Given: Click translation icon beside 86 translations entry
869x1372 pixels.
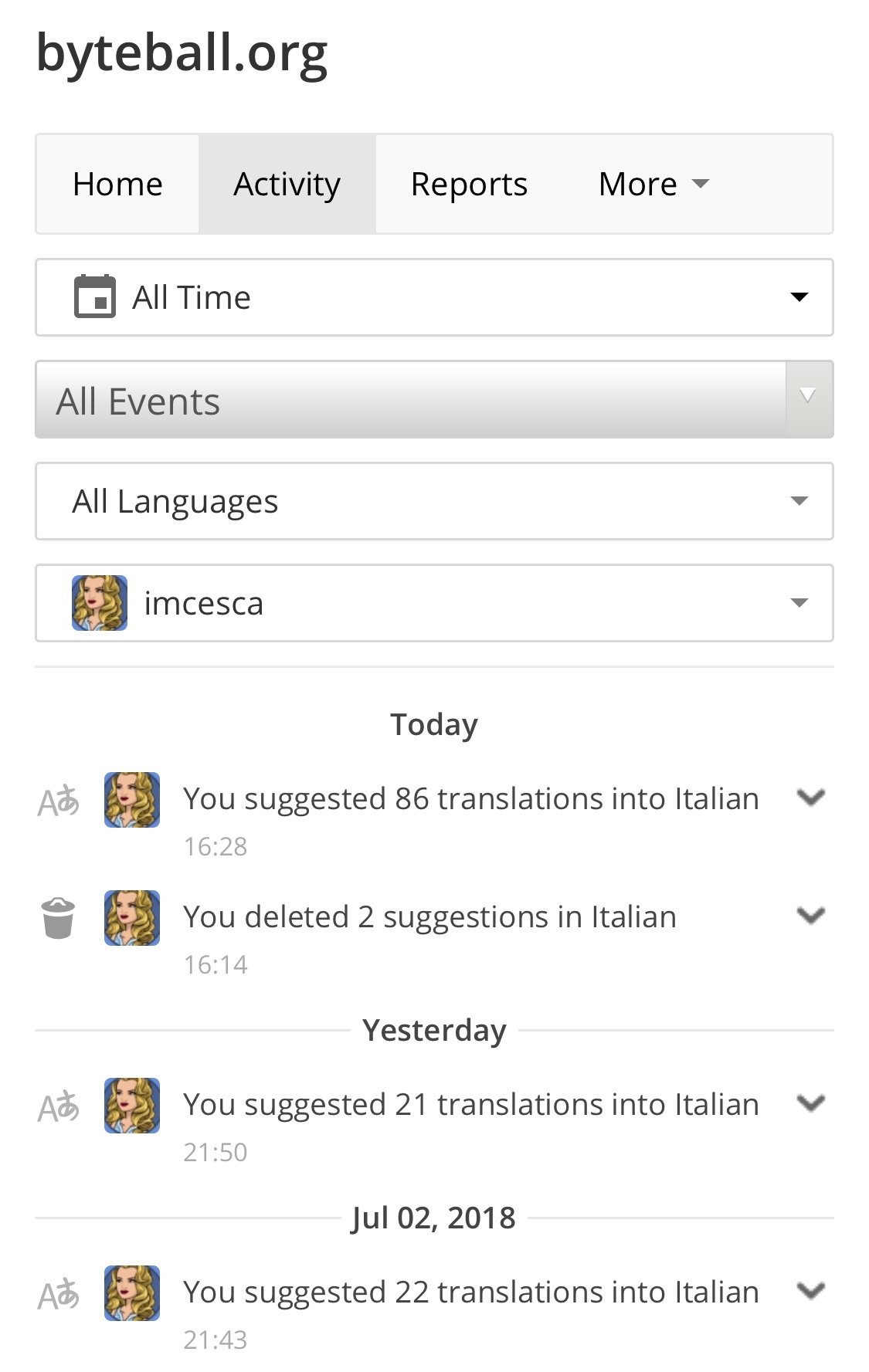Looking at the screenshot, I should click(59, 801).
